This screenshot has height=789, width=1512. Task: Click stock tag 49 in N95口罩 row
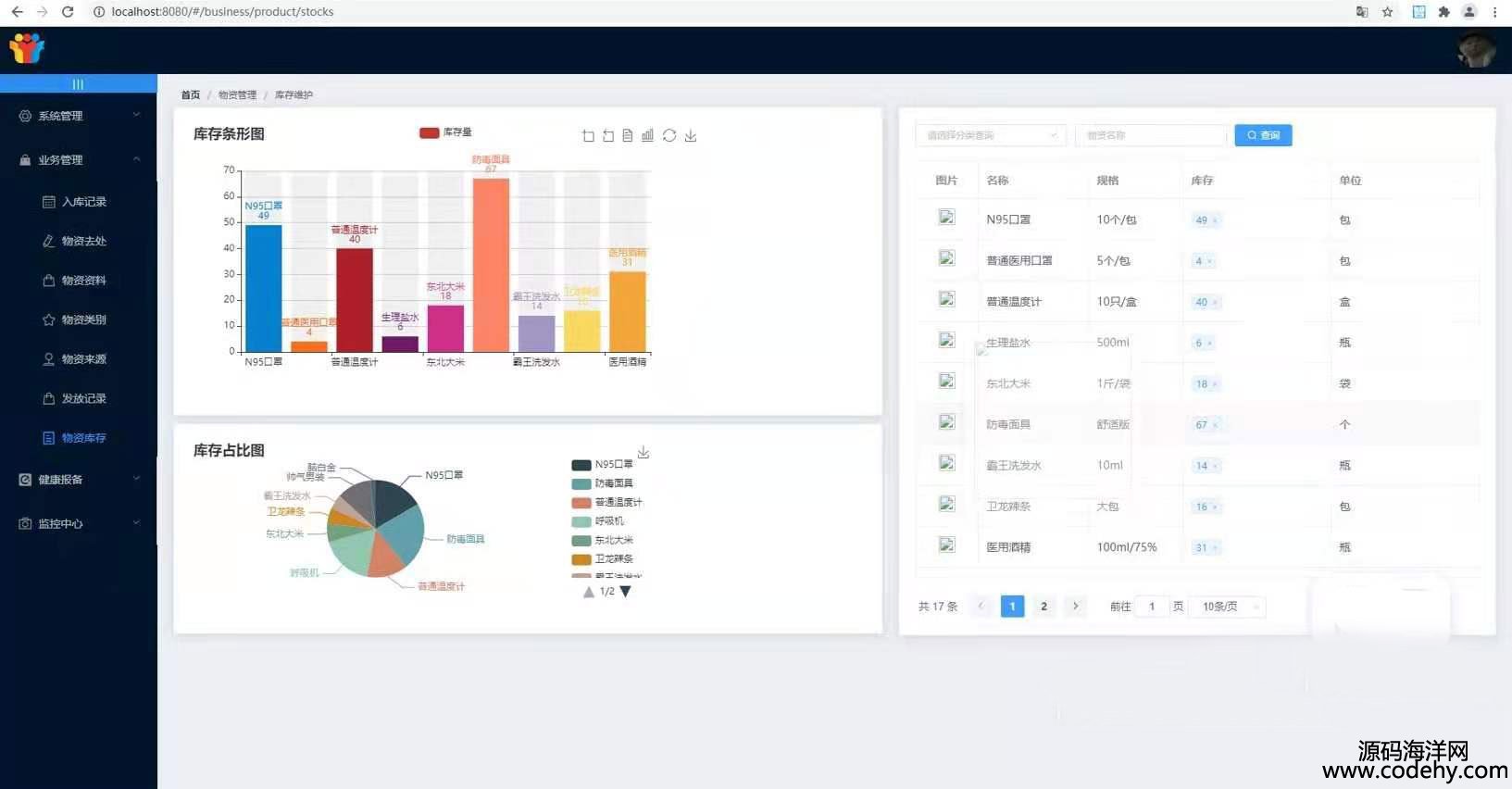(1205, 219)
